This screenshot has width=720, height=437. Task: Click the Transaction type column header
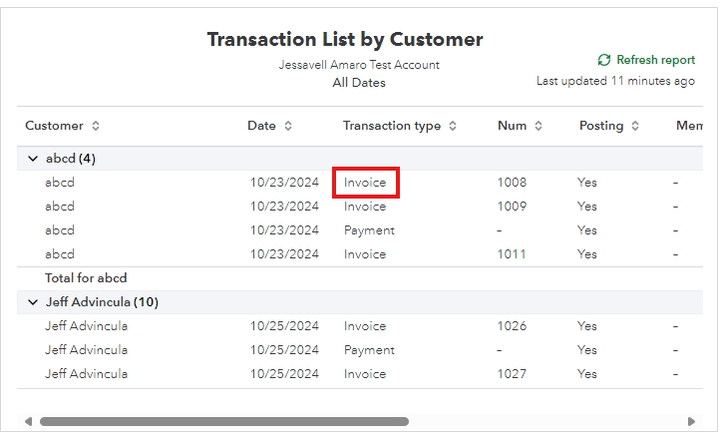[391, 126]
